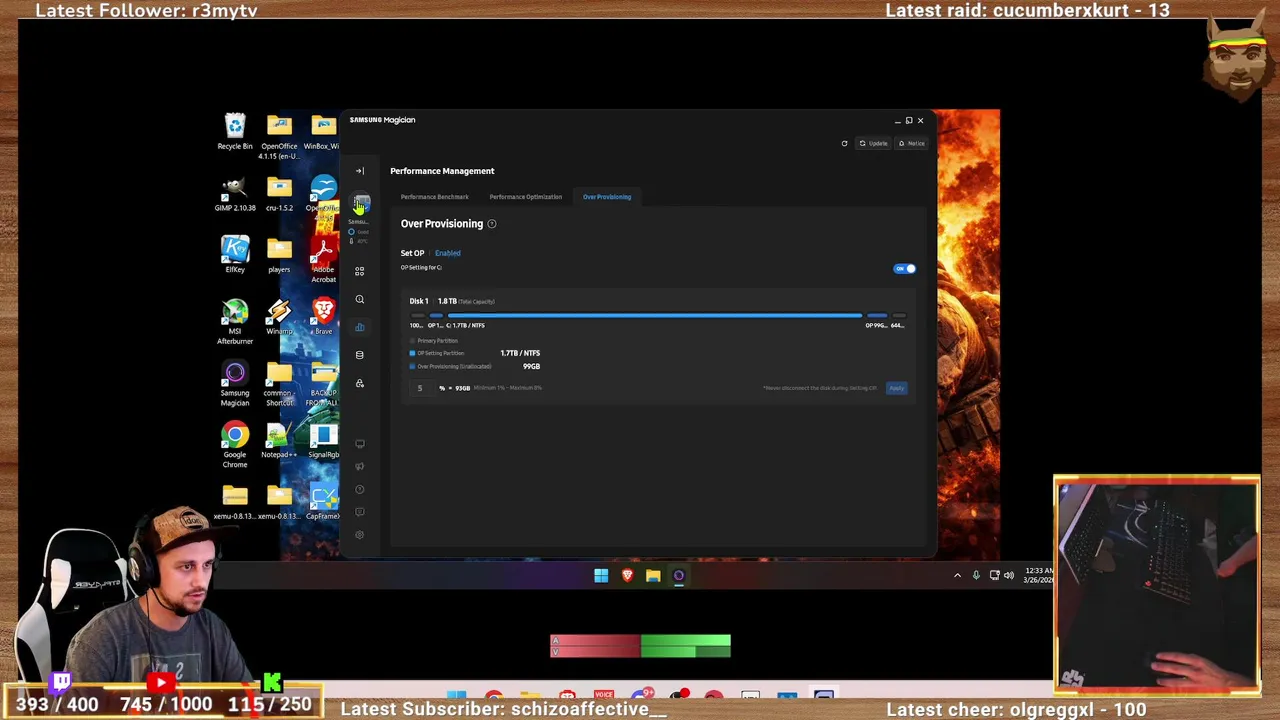Image resolution: width=1280 pixels, height=720 pixels.
Task: Click the monitor icon in lower sidebar
Action: point(360,444)
